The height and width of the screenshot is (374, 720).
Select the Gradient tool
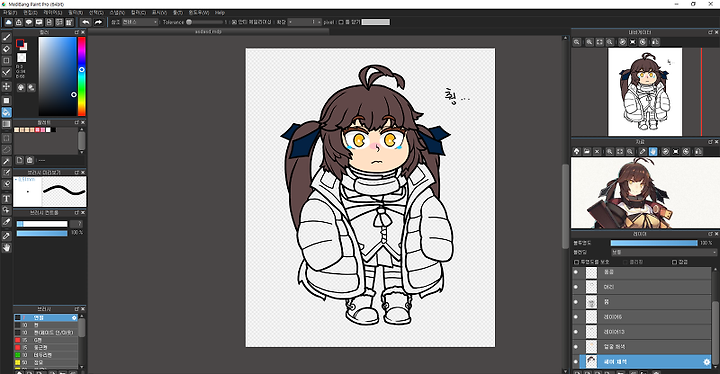(6, 124)
